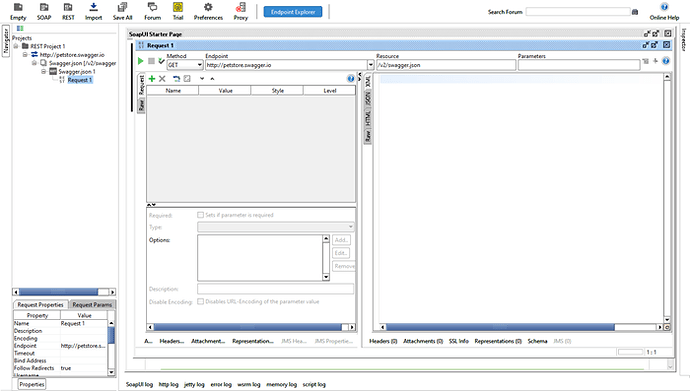690x391 pixels.
Task: Click the Search Forum input field
Action: (x=578, y=12)
